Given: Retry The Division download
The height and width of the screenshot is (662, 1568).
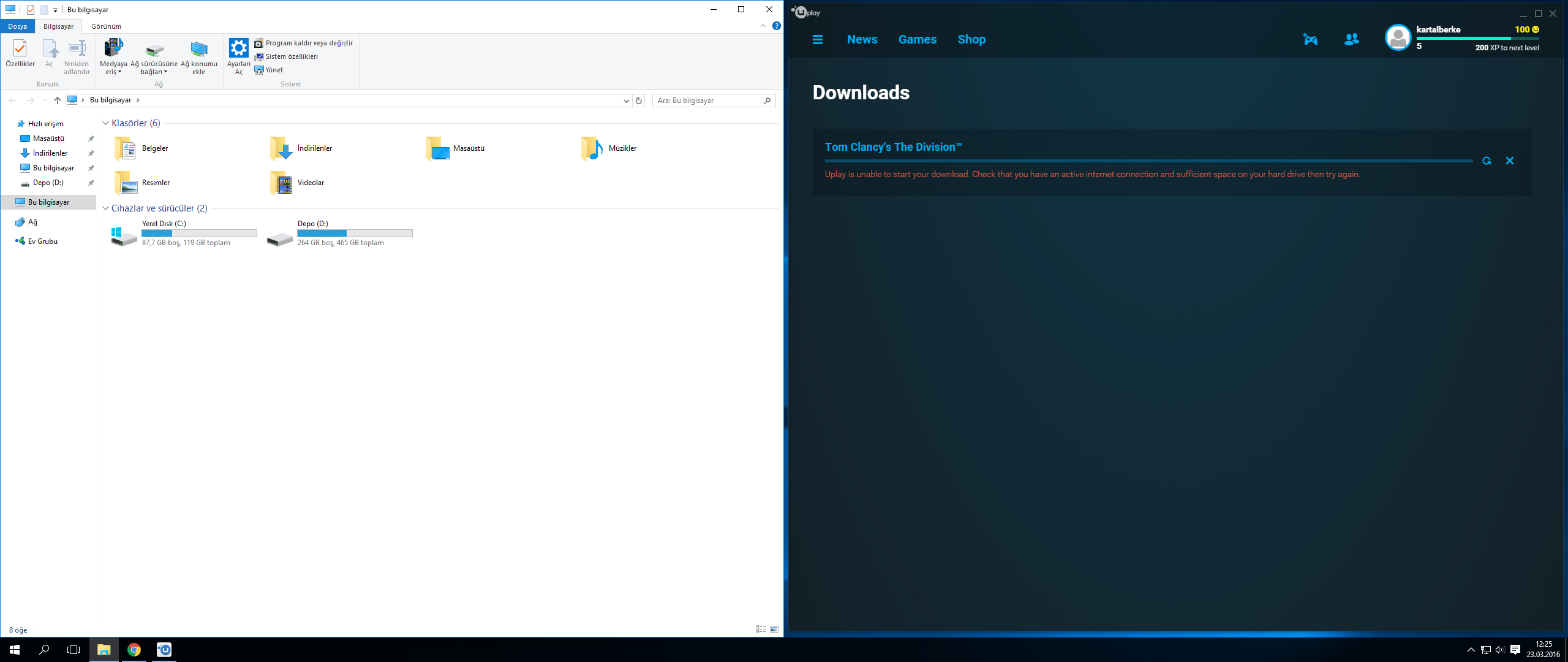Looking at the screenshot, I should (1487, 161).
